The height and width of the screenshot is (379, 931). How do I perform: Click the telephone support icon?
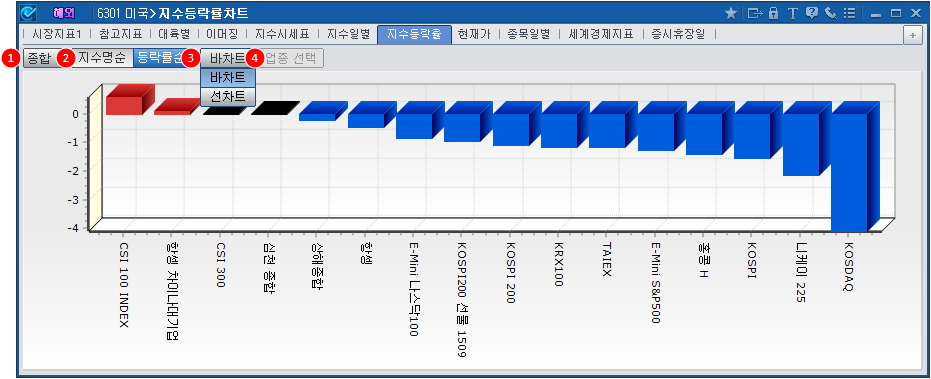[831, 12]
